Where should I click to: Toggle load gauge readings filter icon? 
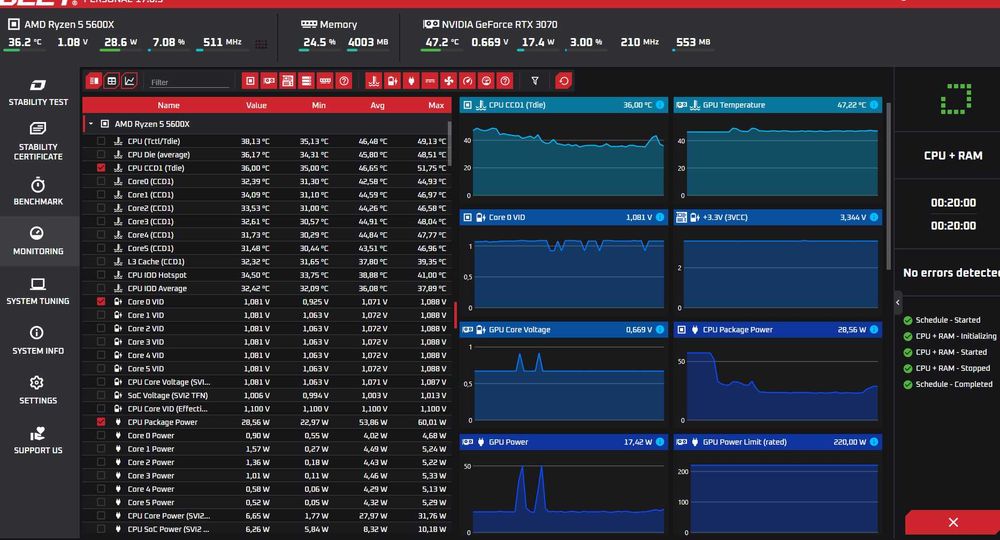pos(467,81)
